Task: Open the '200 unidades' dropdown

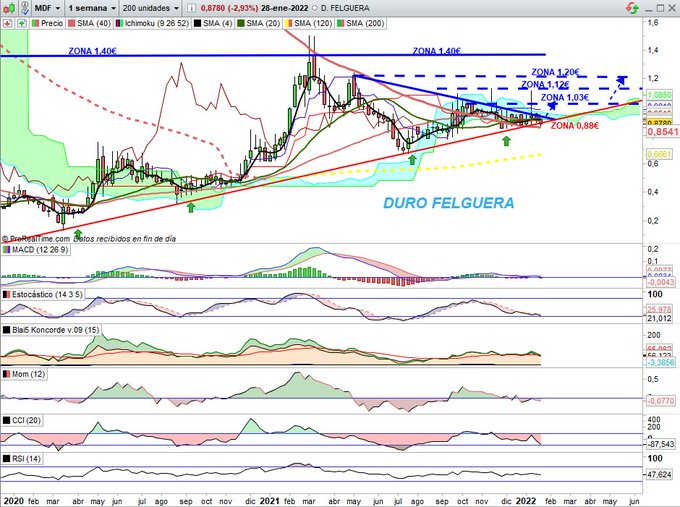Action: click(150, 8)
